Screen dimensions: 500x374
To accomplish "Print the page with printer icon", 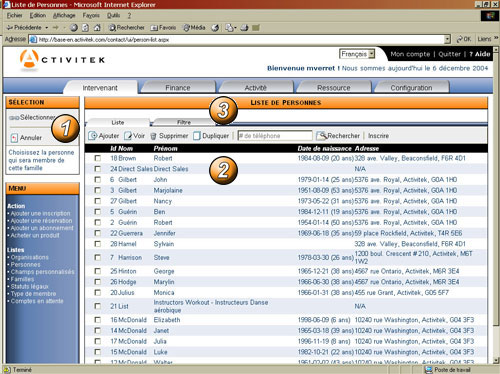I will pyautogui.click(x=244, y=28).
